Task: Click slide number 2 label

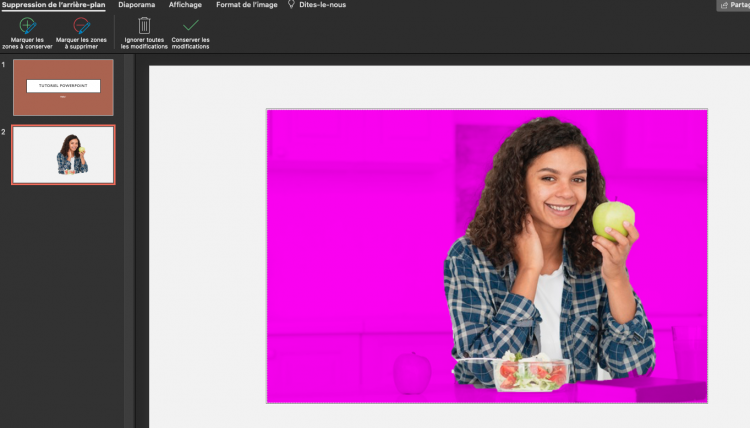Action: (x=3, y=132)
